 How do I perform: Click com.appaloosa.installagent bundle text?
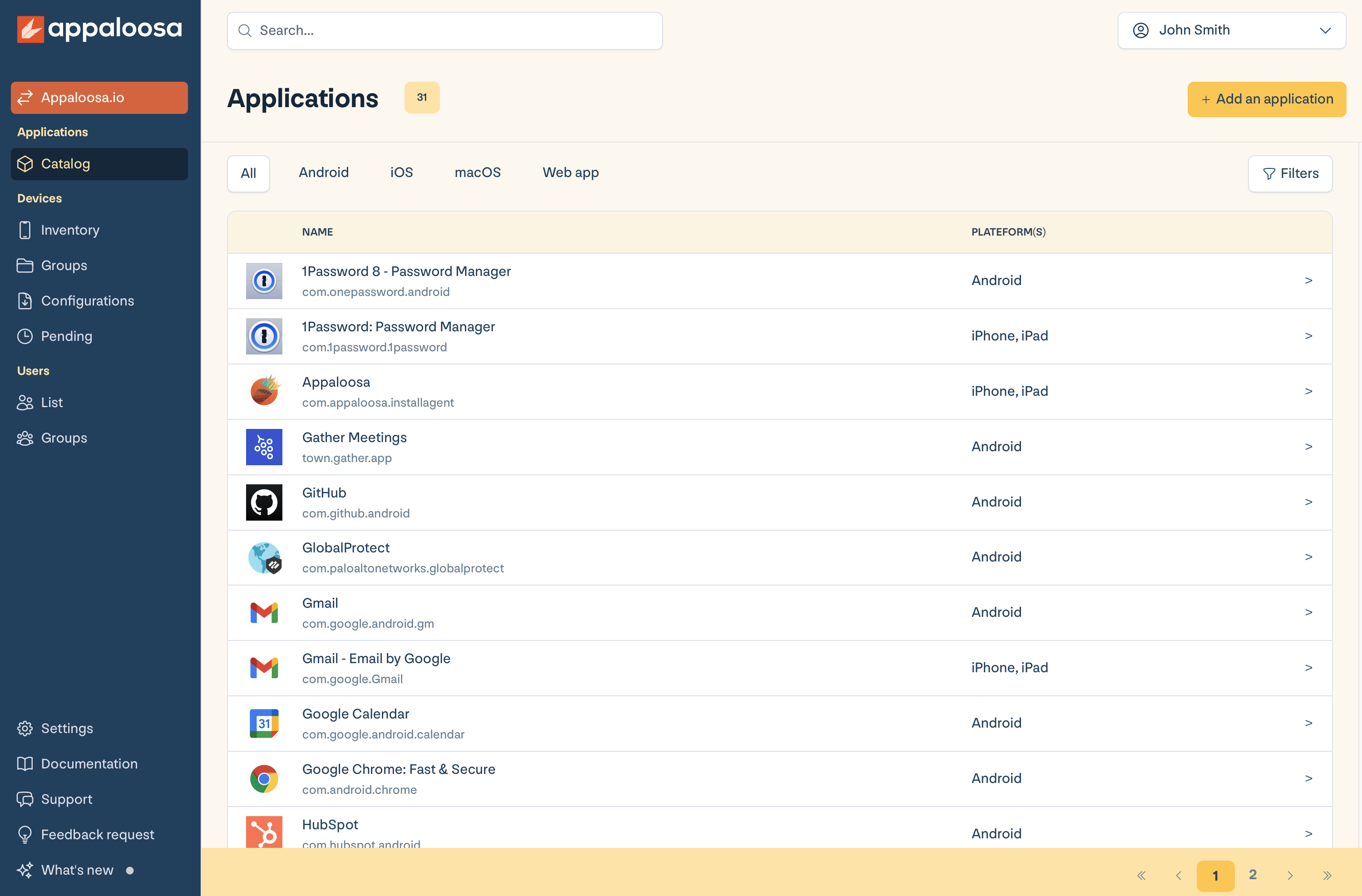pos(378,403)
